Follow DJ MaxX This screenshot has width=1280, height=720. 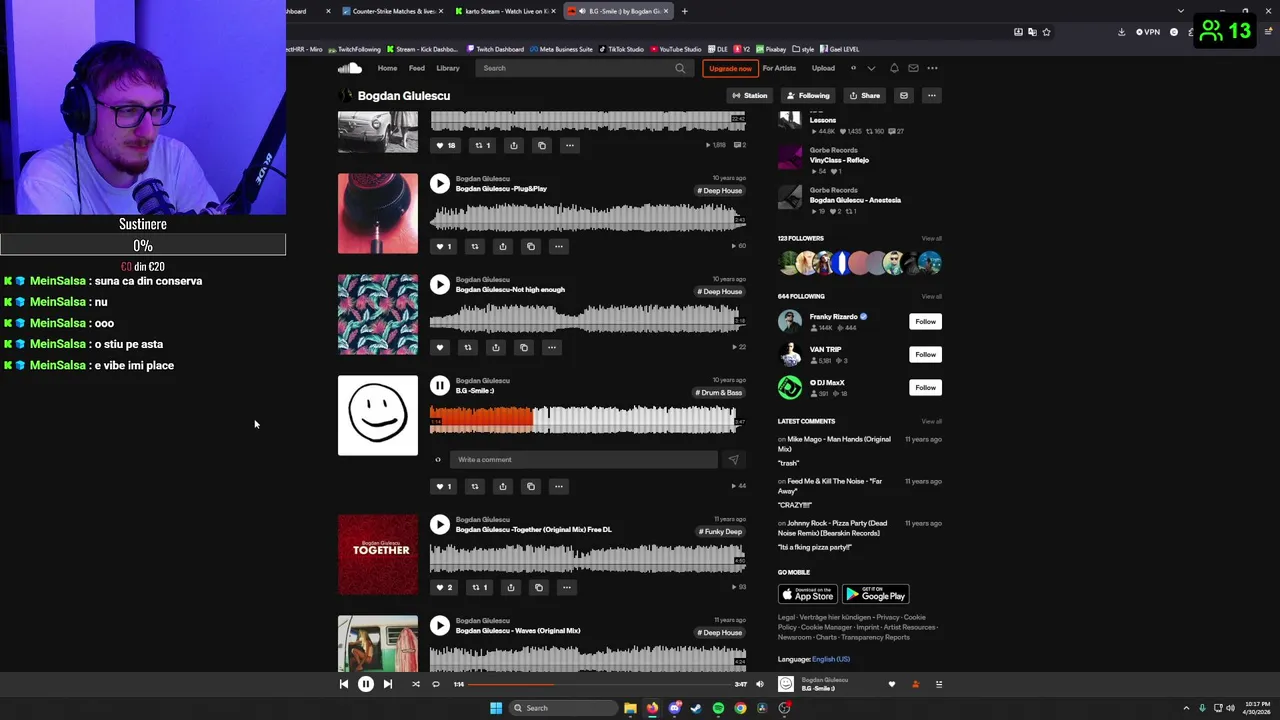pyautogui.click(x=925, y=387)
